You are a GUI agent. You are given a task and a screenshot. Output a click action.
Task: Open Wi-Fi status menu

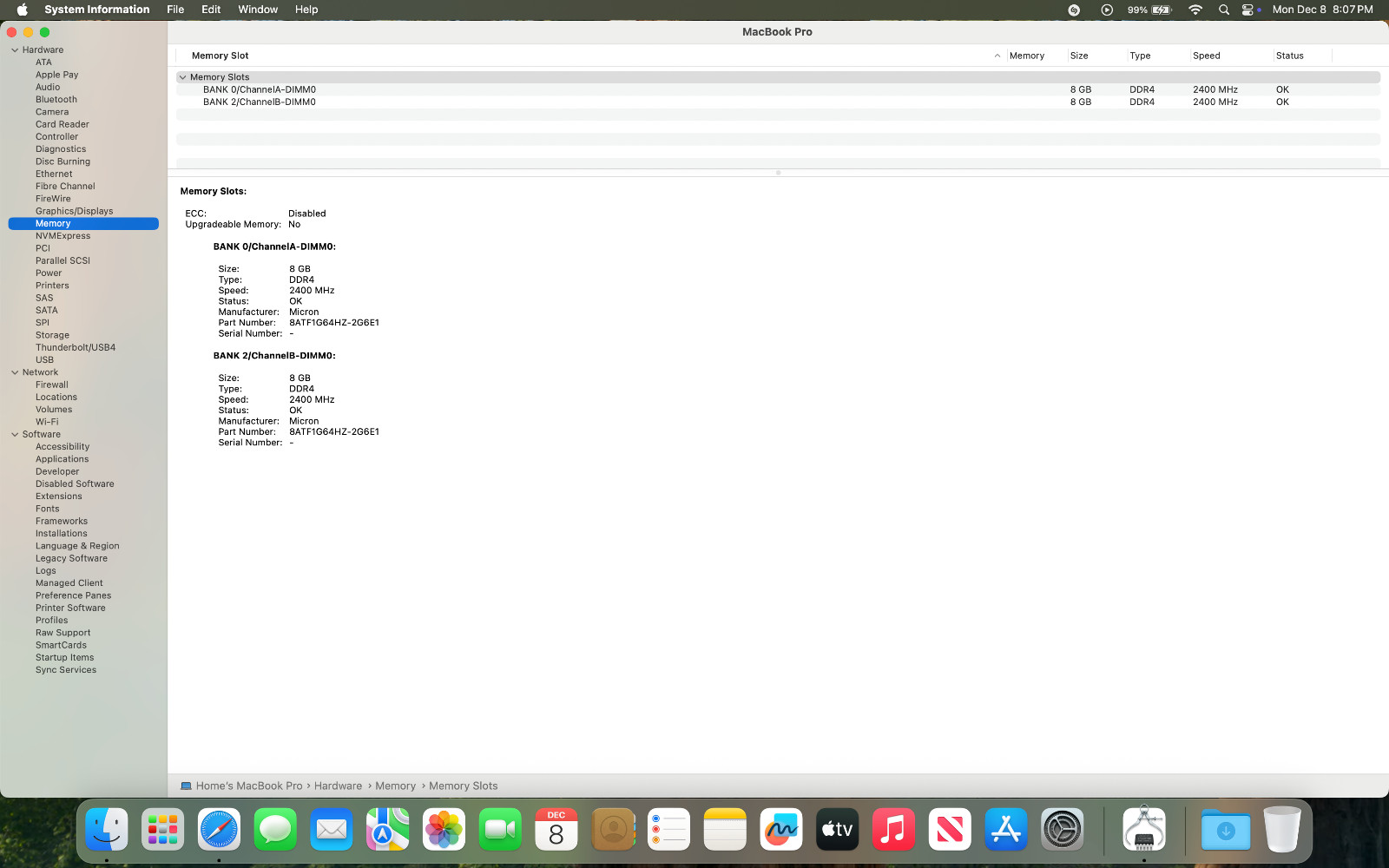pyautogui.click(x=1195, y=10)
